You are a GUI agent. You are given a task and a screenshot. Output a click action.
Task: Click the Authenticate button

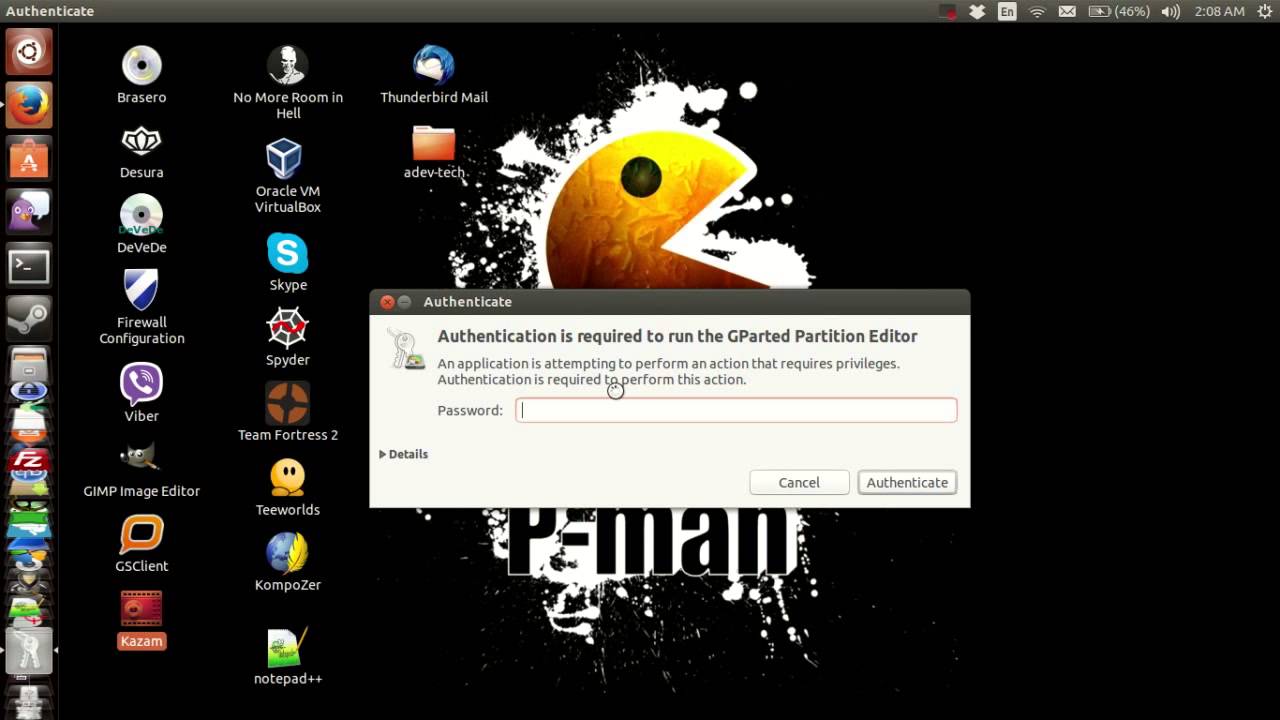(x=907, y=482)
